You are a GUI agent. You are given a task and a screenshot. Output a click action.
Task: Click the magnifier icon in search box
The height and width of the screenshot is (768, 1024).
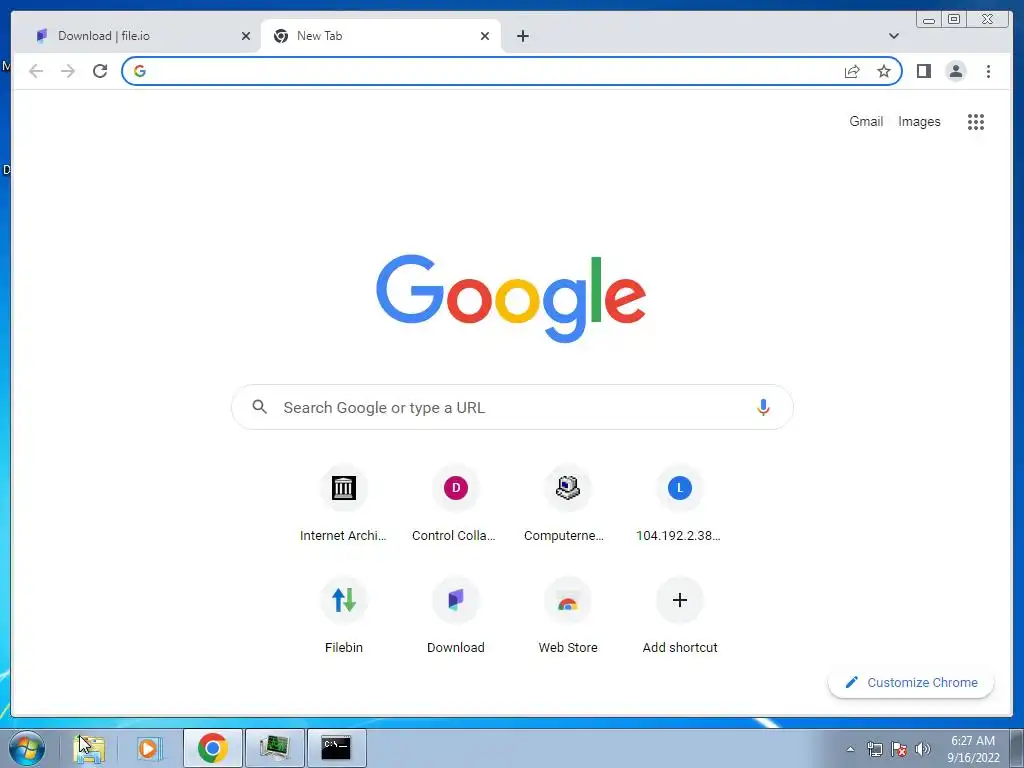[x=260, y=407]
